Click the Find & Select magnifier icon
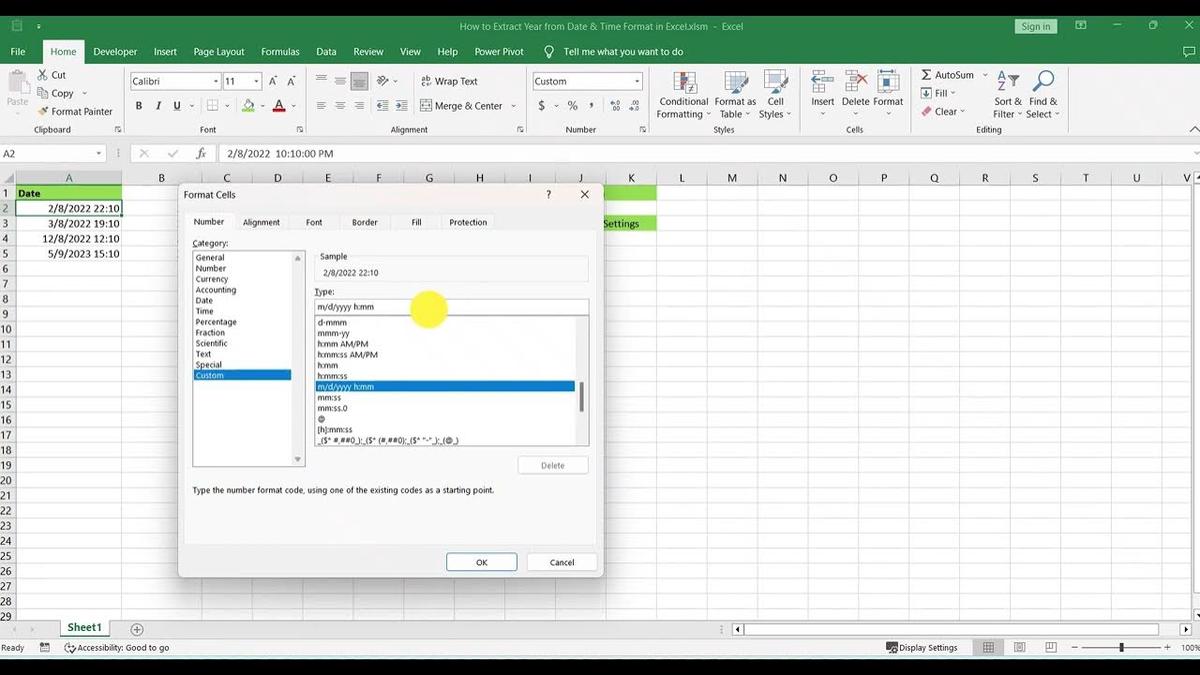1200x675 pixels. (x=1043, y=80)
